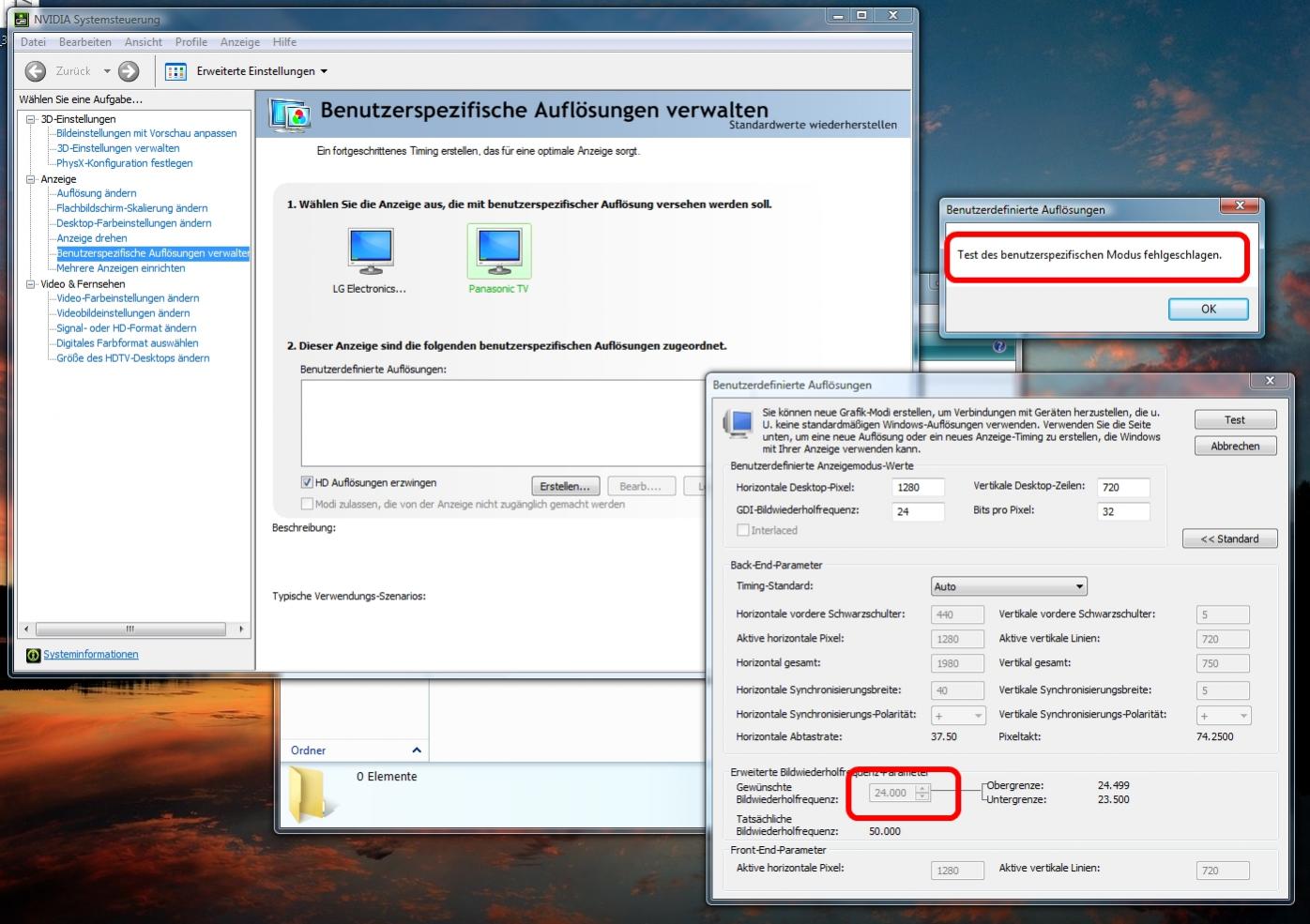Open the Timing-Standard Auto dropdown
The height and width of the screenshot is (924, 1310).
point(1009,586)
